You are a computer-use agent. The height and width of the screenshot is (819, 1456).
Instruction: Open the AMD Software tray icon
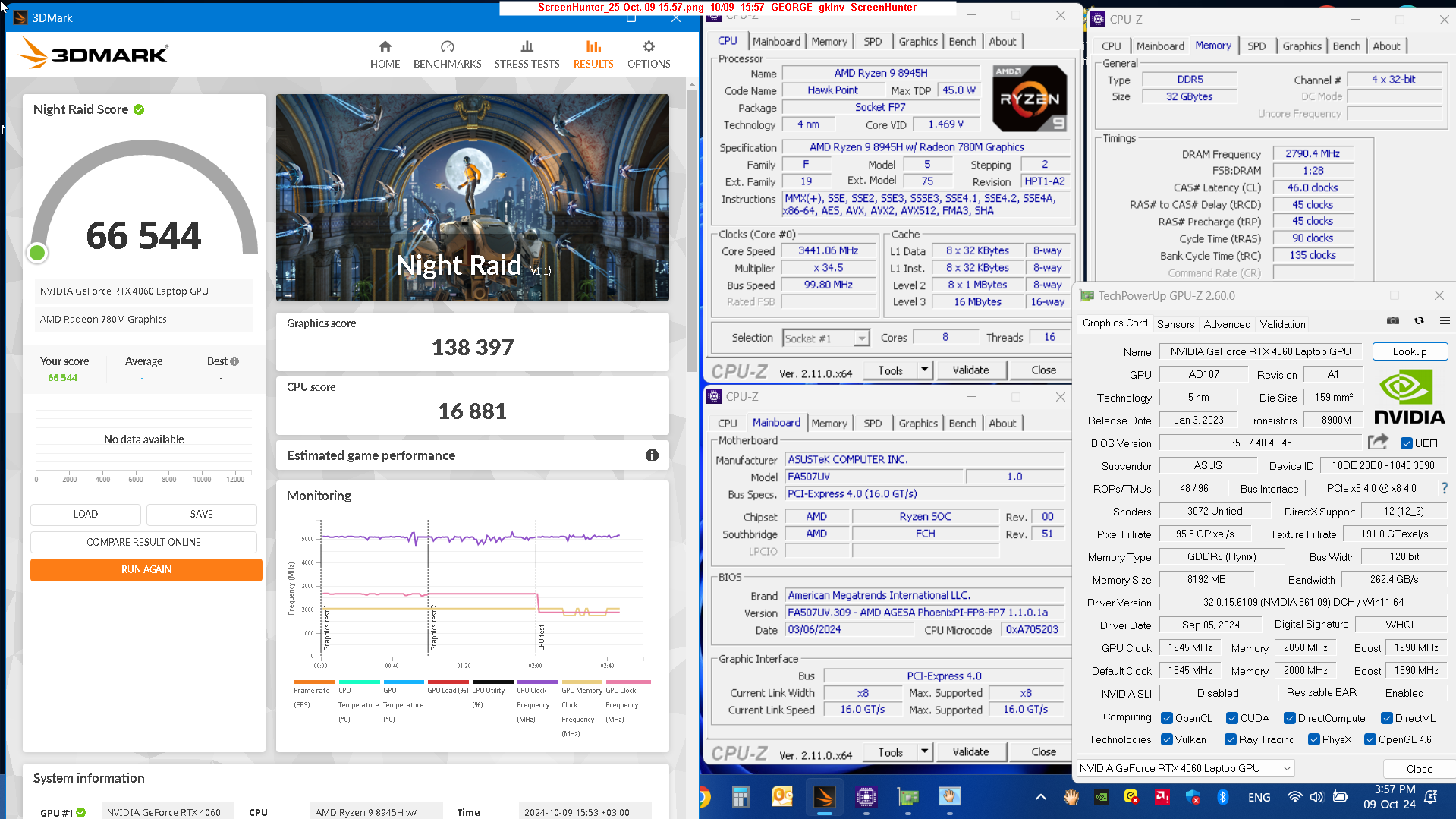click(1162, 797)
